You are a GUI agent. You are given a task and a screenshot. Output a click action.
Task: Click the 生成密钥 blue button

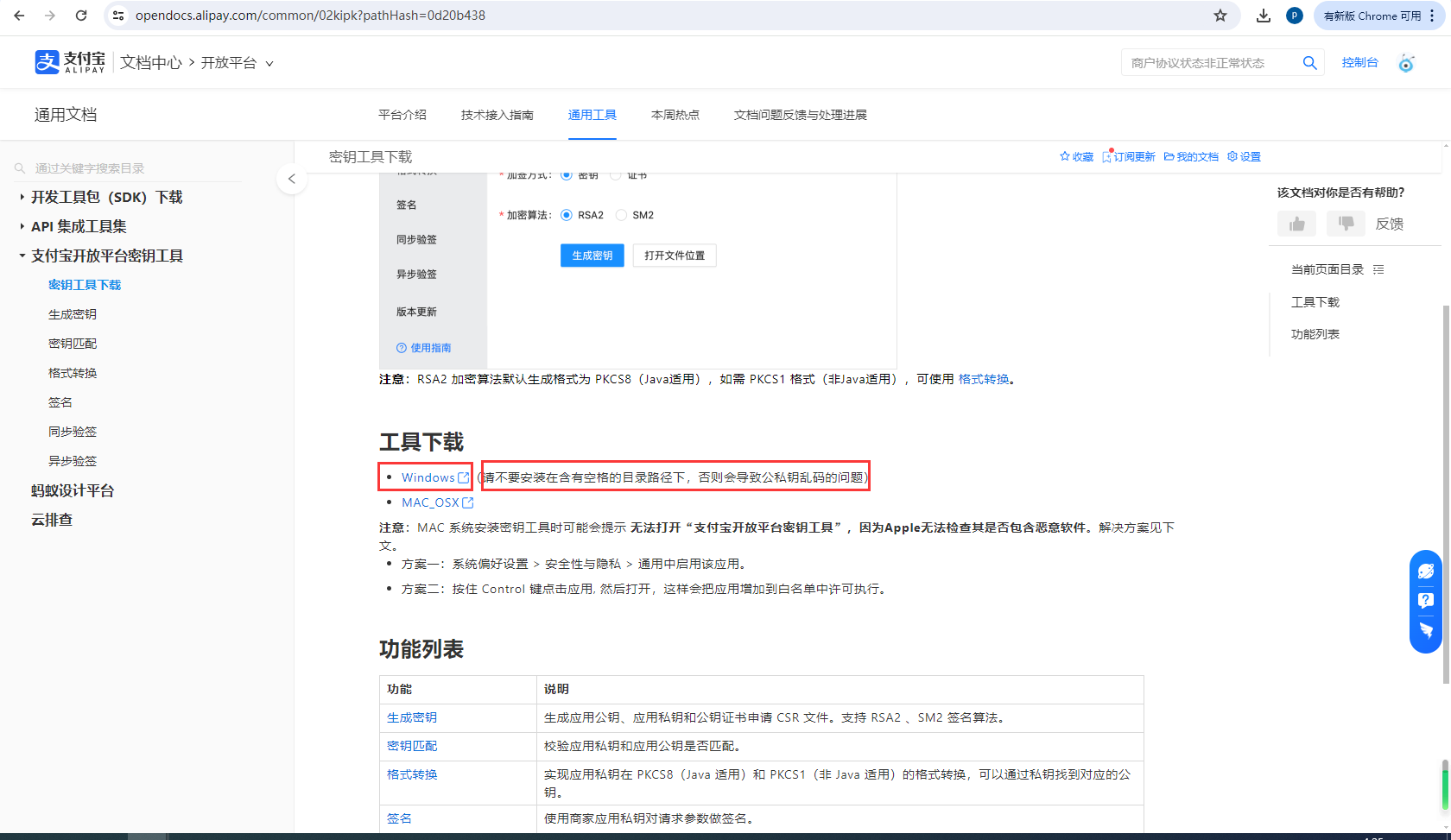592,256
